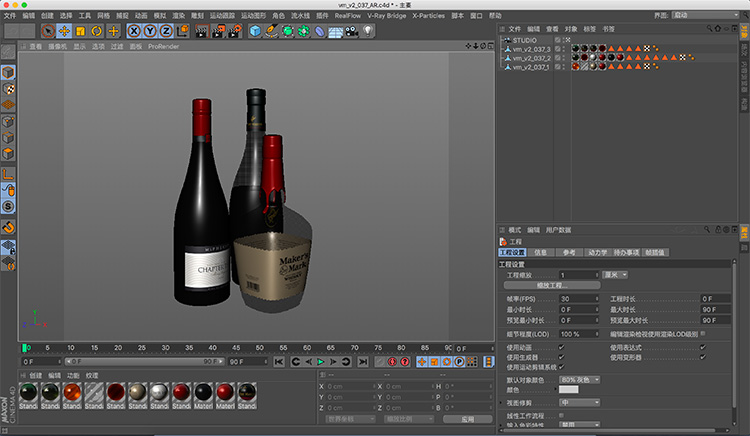Screen dimensions: 750x436
Task: Select the orange material ball thumbnail
Action: (x=72, y=392)
